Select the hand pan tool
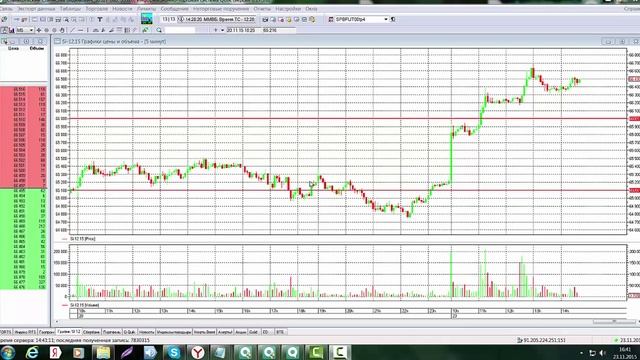 62,30
